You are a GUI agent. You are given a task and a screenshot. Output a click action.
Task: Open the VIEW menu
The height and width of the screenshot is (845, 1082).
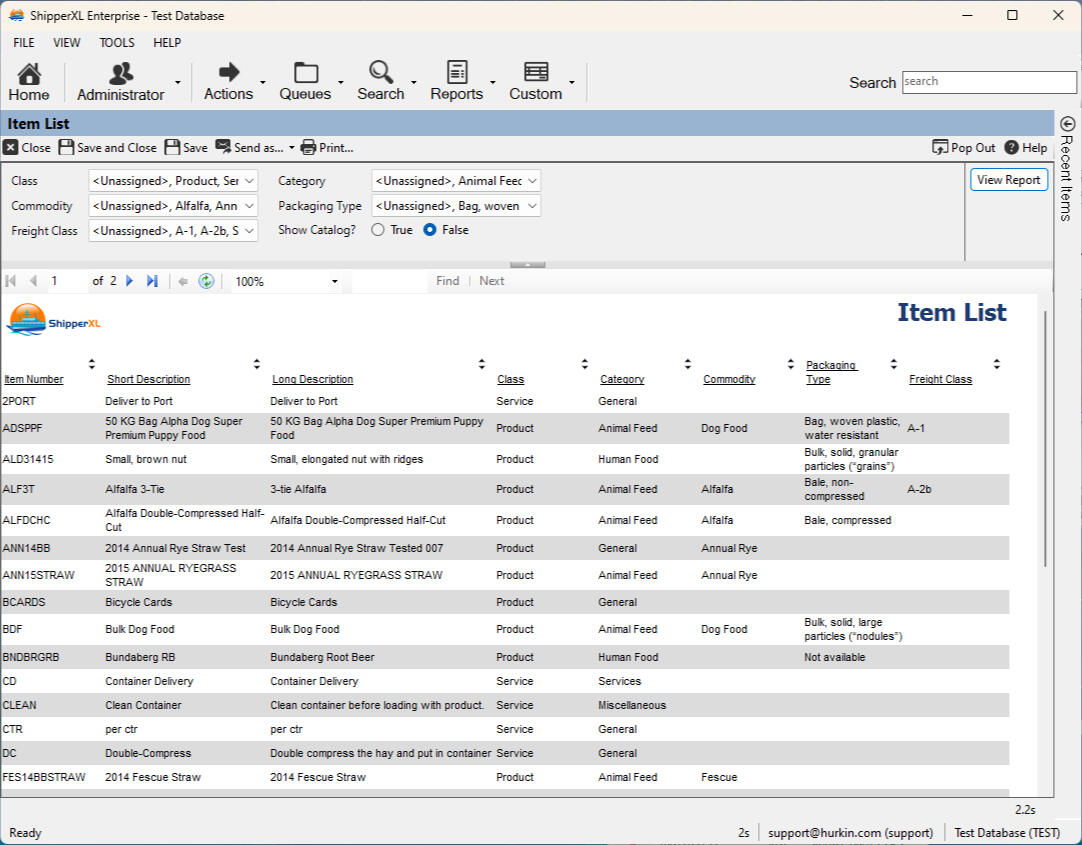point(67,43)
